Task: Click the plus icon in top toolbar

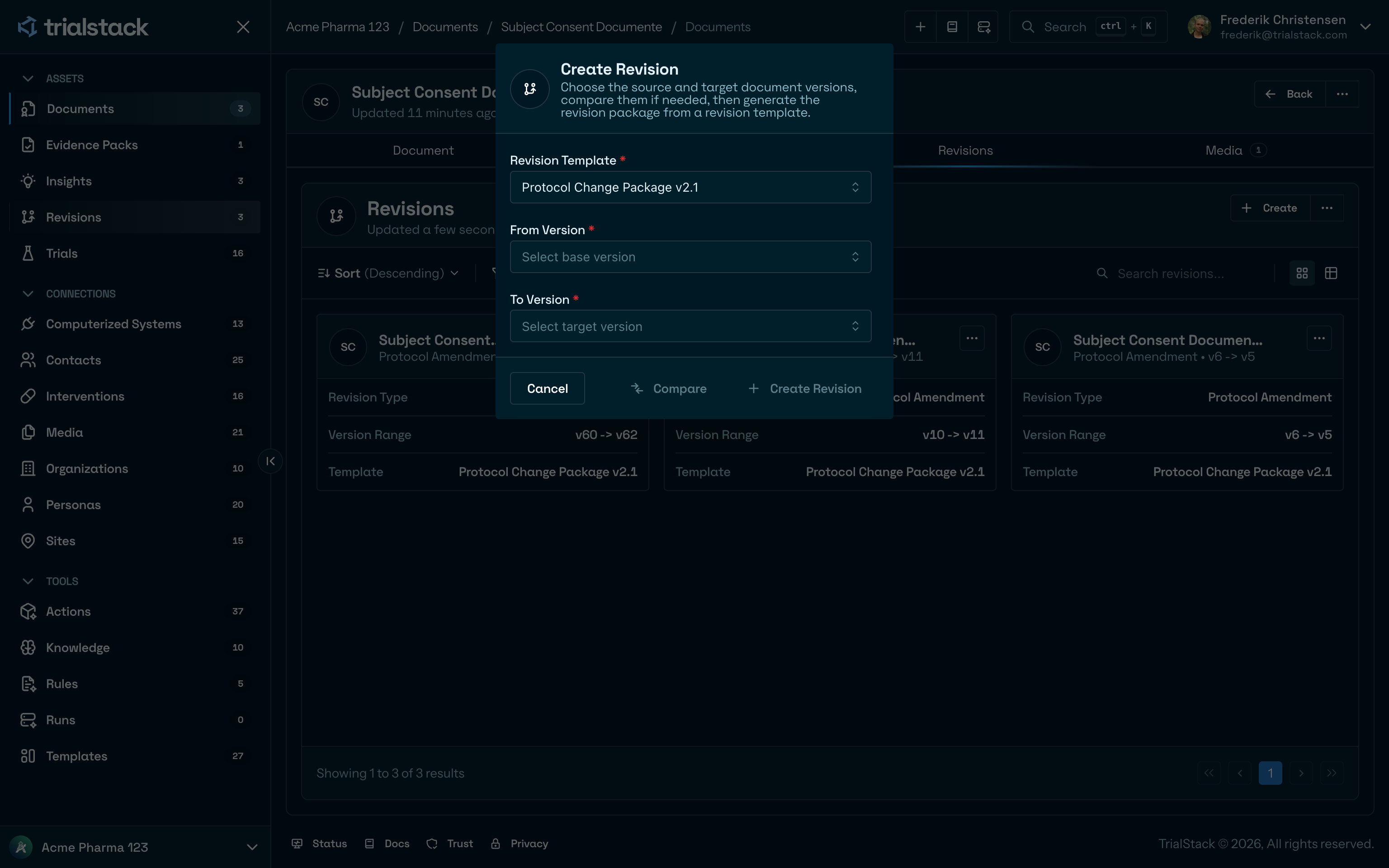Action: pyautogui.click(x=920, y=27)
